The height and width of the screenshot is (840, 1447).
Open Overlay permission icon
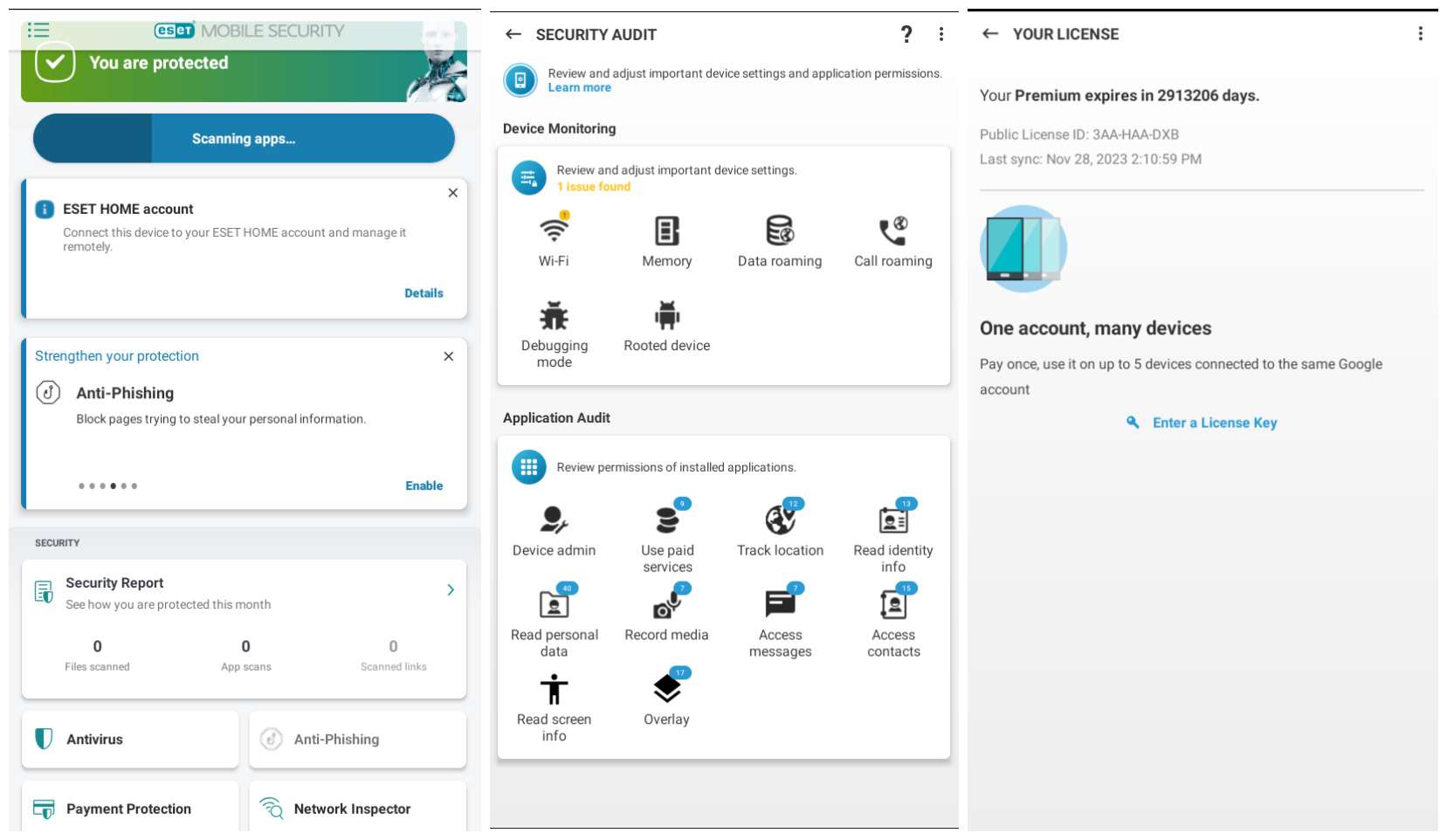[668, 687]
